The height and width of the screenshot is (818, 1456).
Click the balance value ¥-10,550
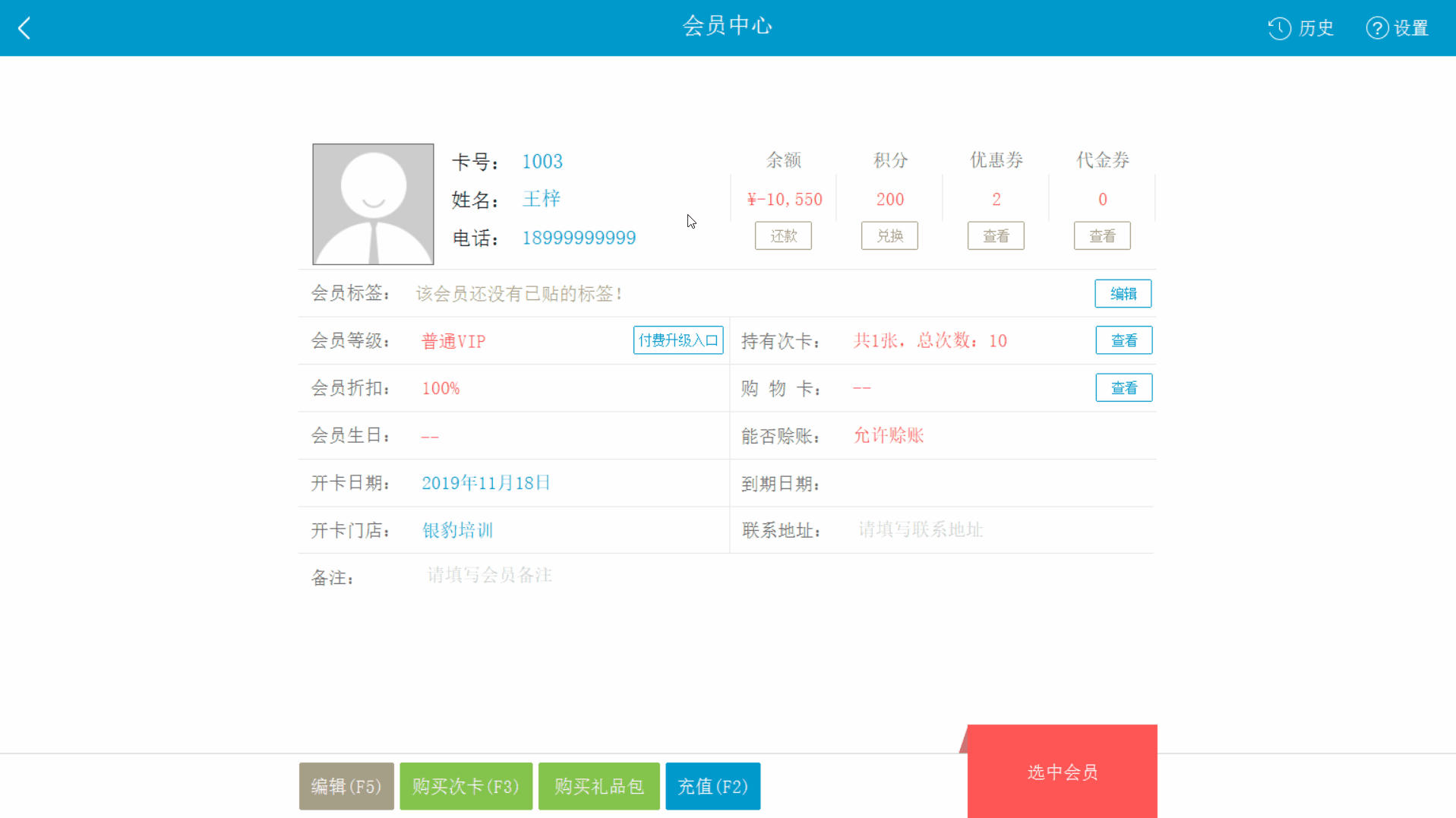coord(785,200)
